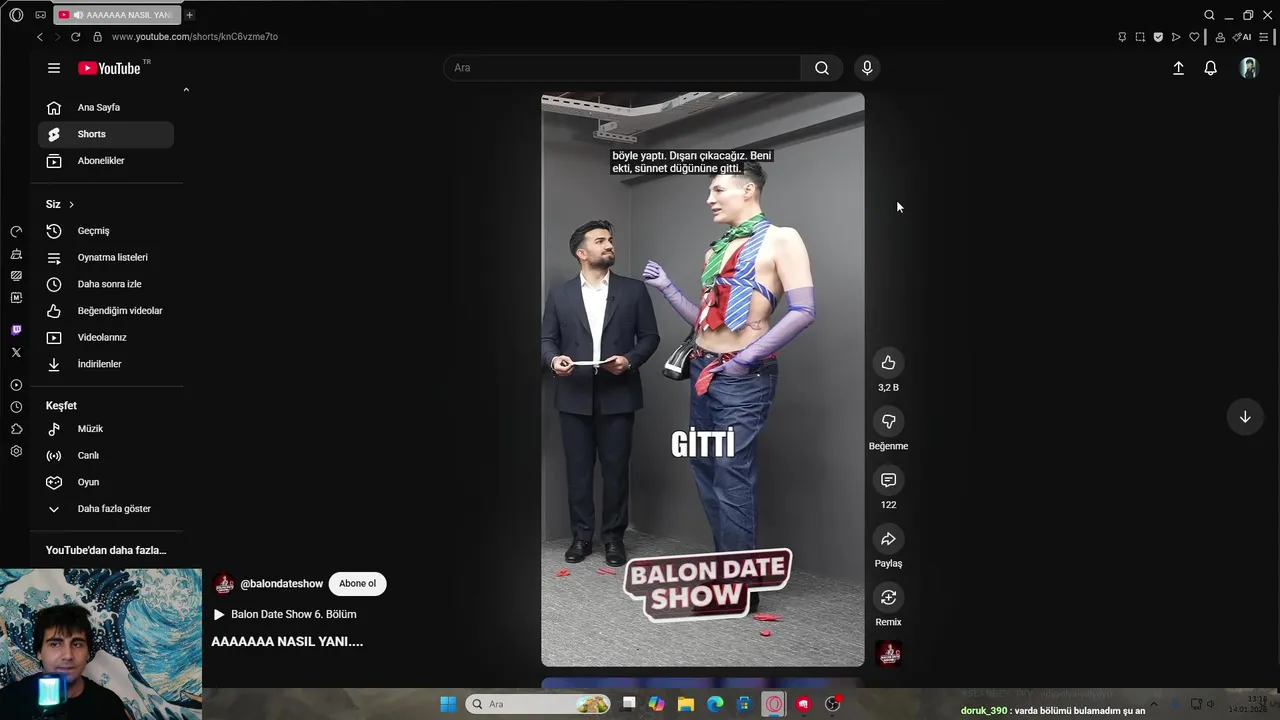Open Beğendiğim videolar
This screenshot has width=1280, height=720.
(106, 311)
